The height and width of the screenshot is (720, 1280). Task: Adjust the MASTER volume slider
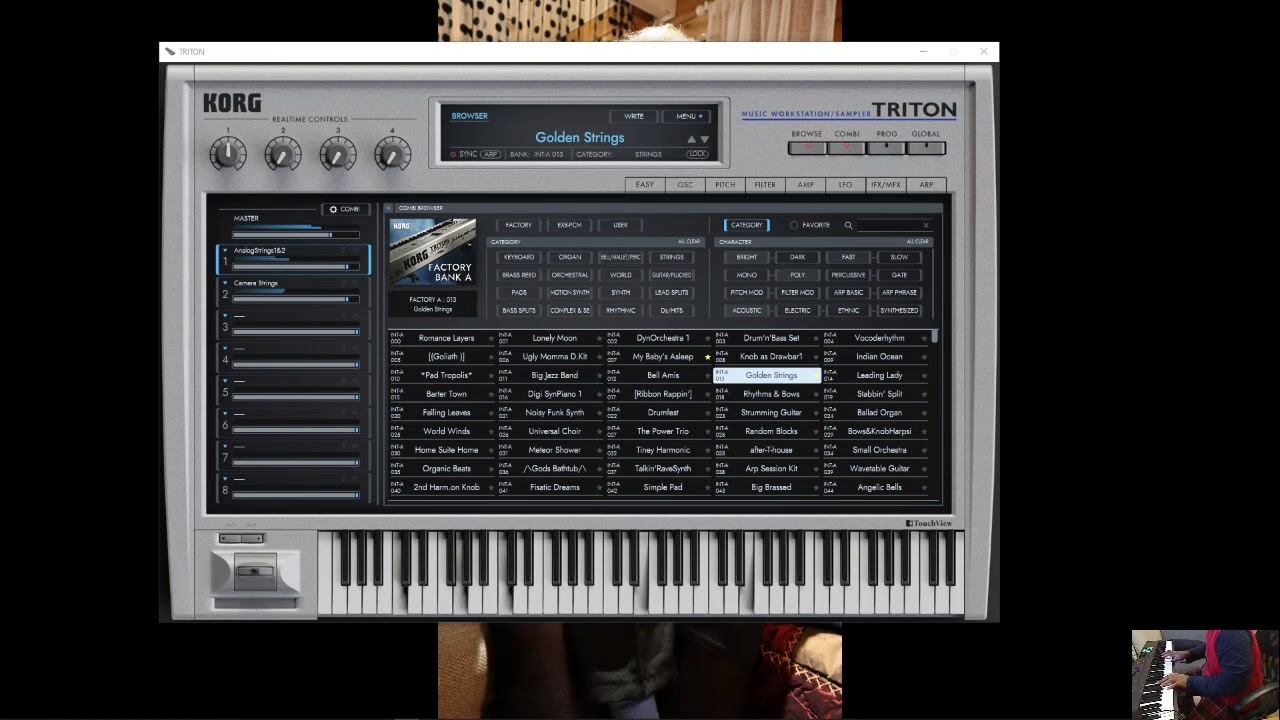point(295,235)
